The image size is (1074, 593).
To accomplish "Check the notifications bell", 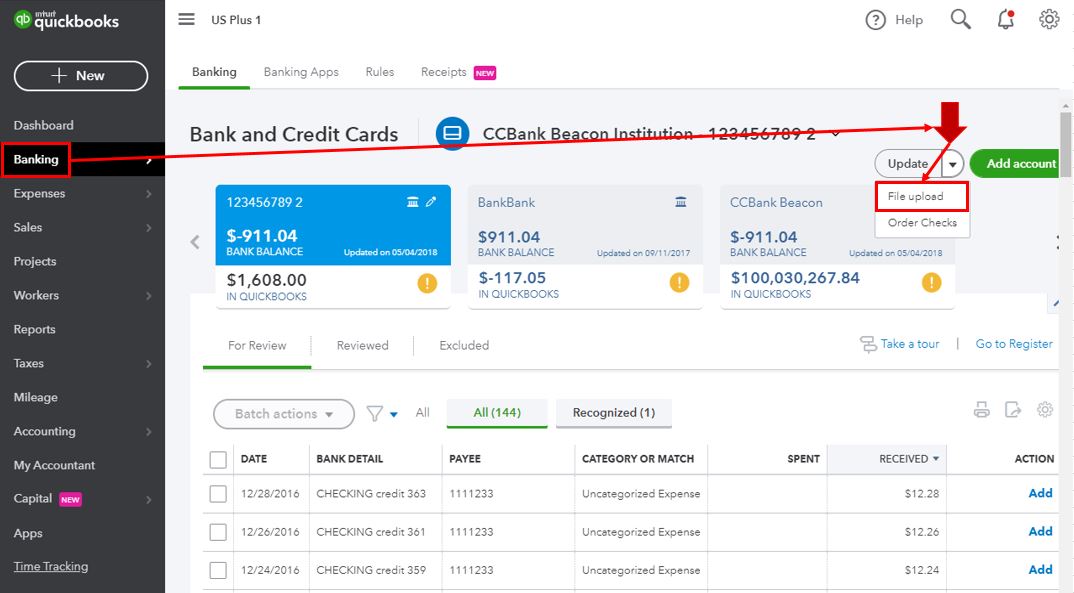I will pyautogui.click(x=1006, y=19).
